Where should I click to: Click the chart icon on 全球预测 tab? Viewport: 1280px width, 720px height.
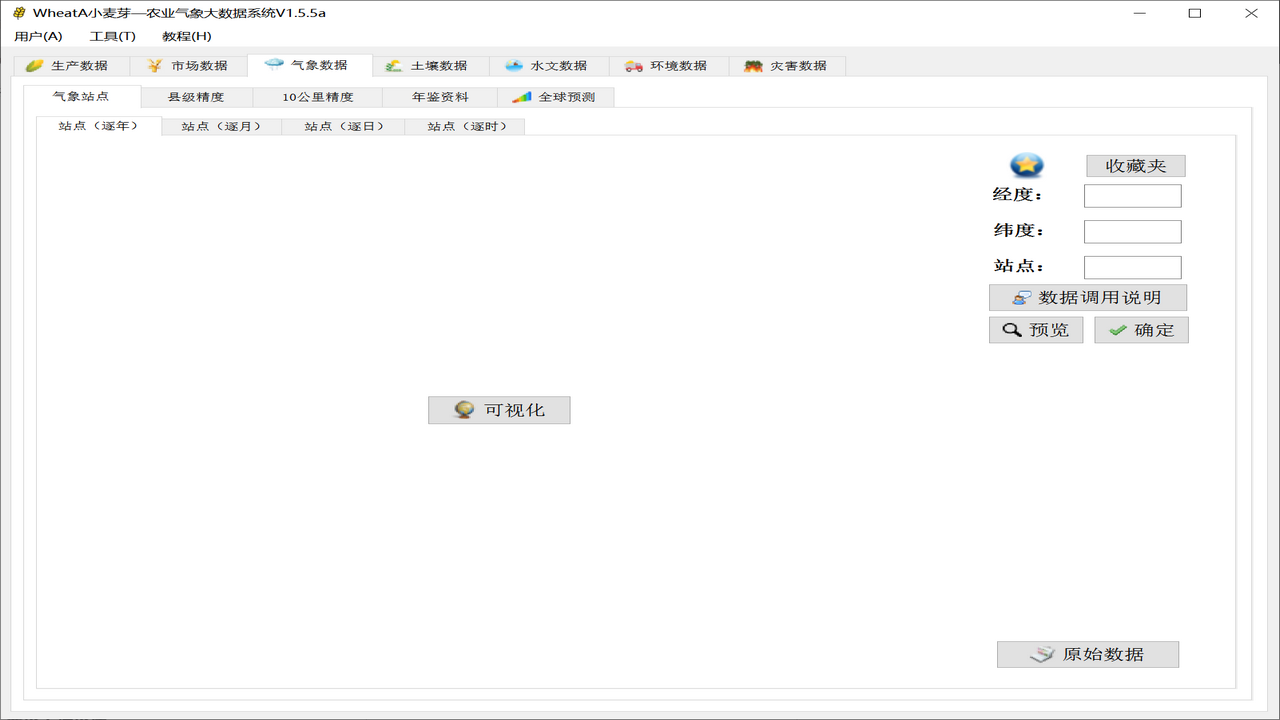523,97
